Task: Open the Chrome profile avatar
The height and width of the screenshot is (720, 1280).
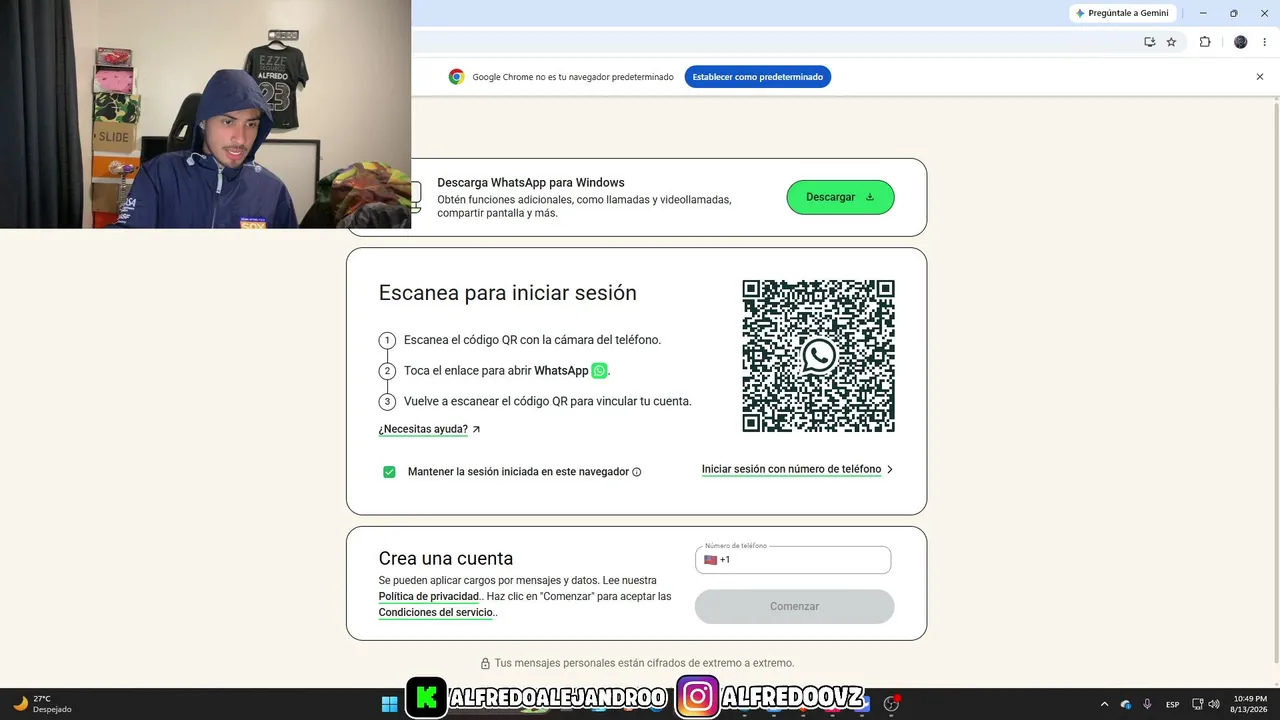Action: click(x=1241, y=42)
